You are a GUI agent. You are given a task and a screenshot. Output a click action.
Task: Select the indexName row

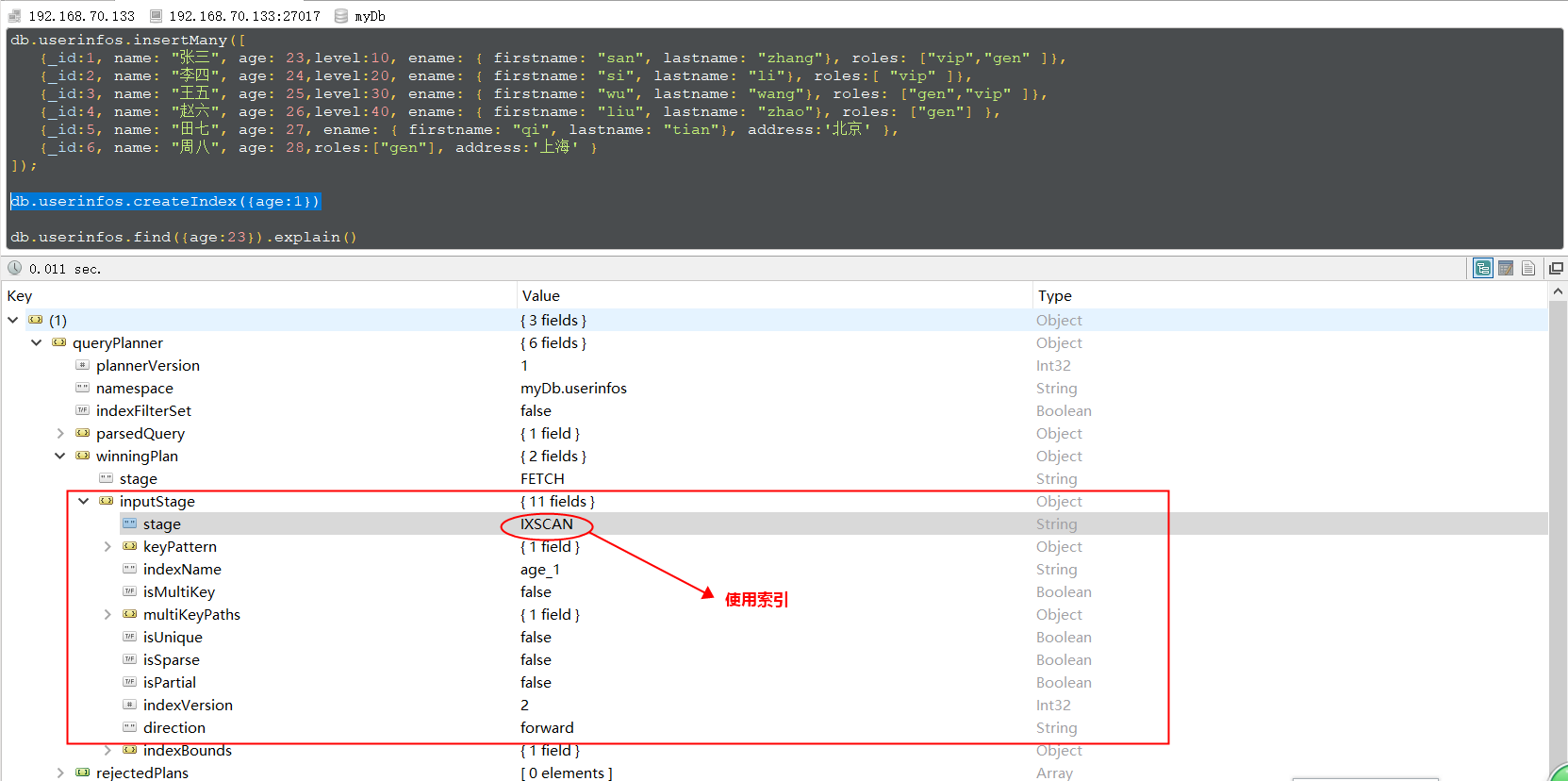coord(182,569)
